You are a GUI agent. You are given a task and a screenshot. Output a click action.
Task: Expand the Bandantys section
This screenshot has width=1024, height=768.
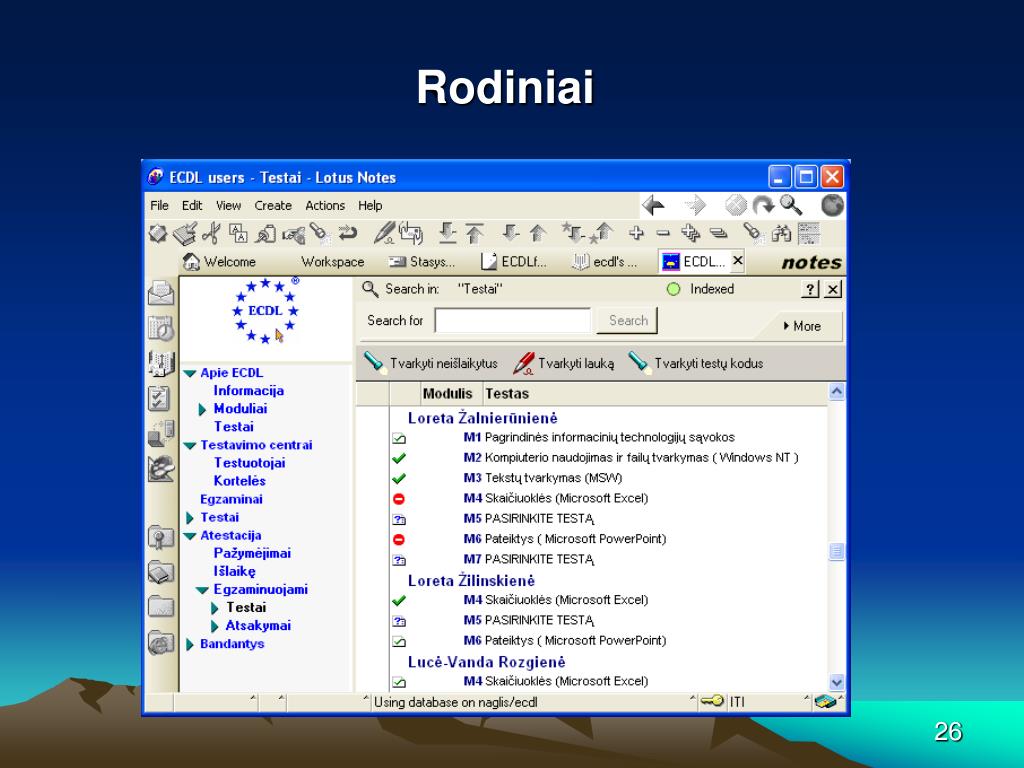click(x=190, y=645)
